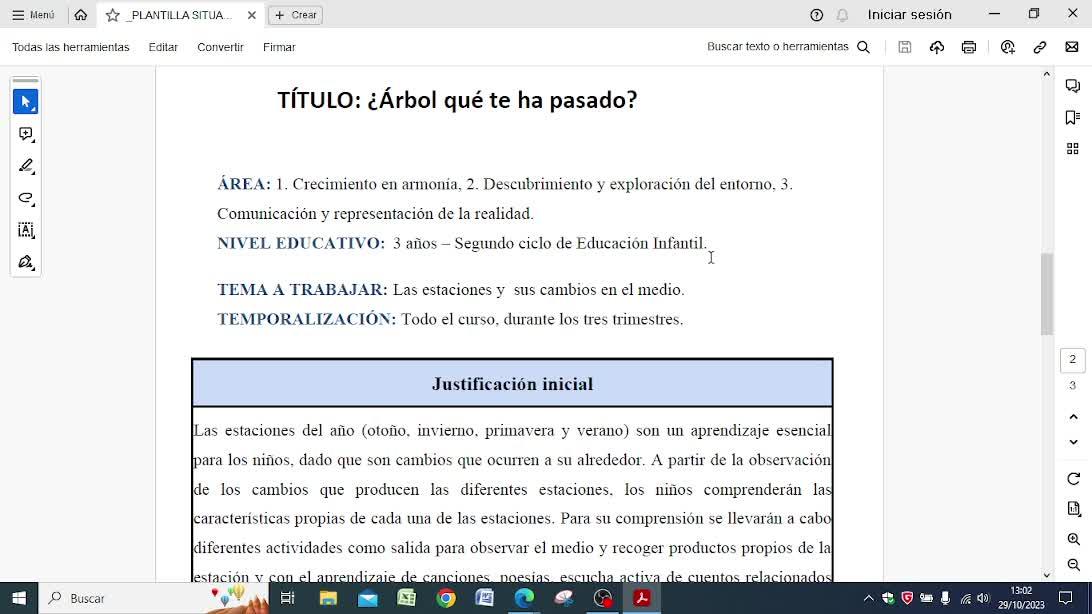The image size is (1092, 614).
Task: Open the Firmar menu
Action: (x=279, y=47)
